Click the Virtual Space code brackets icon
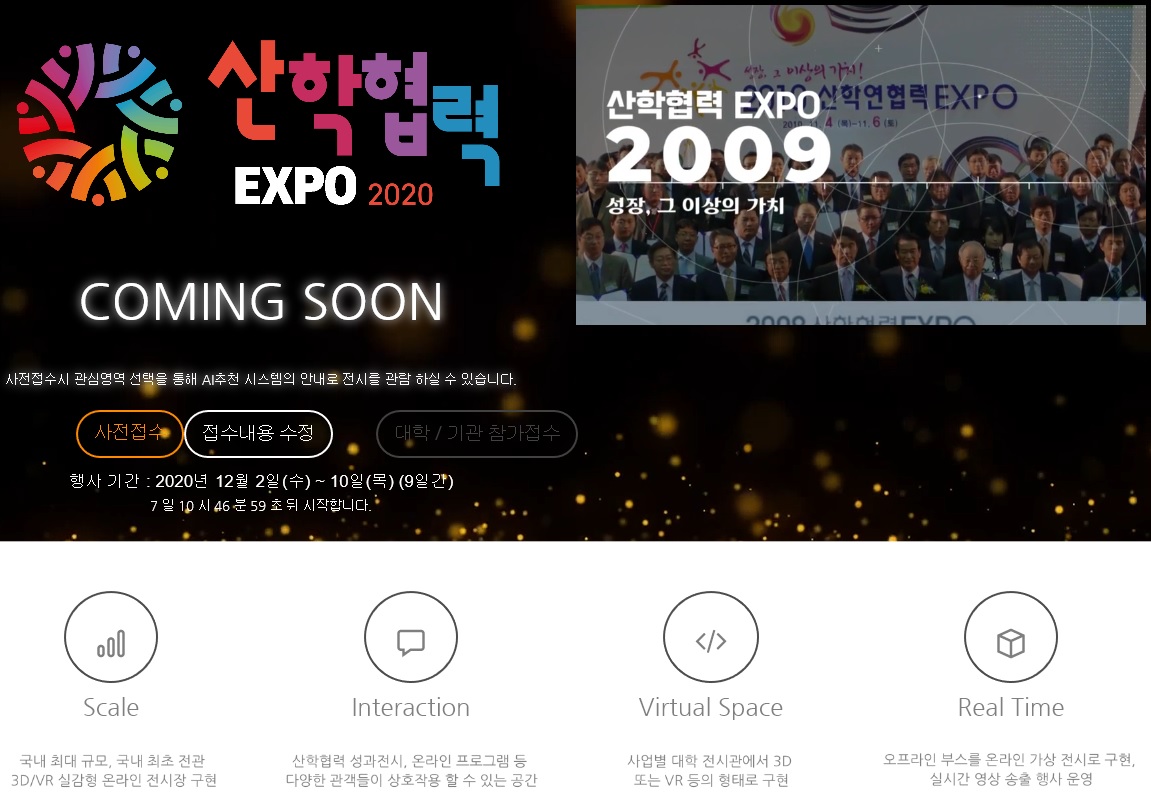 (711, 637)
